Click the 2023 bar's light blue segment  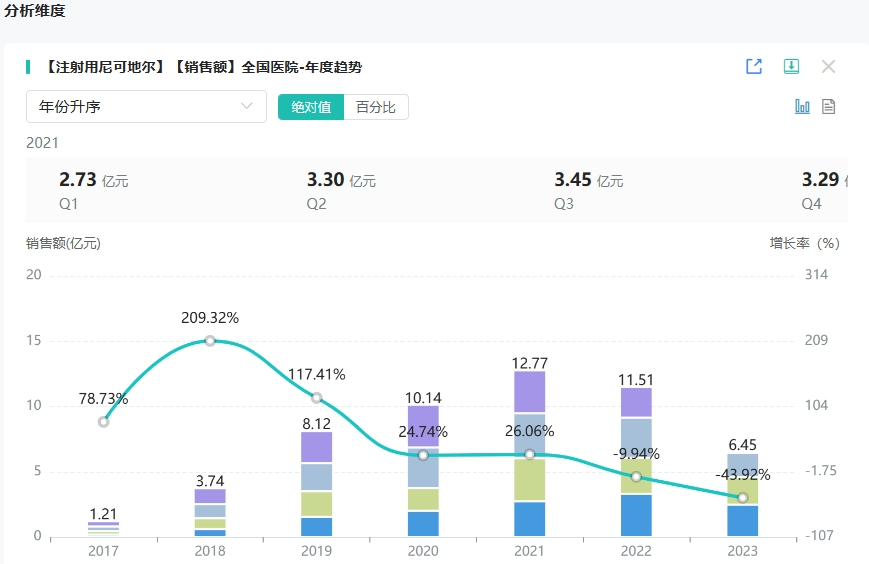742,464
